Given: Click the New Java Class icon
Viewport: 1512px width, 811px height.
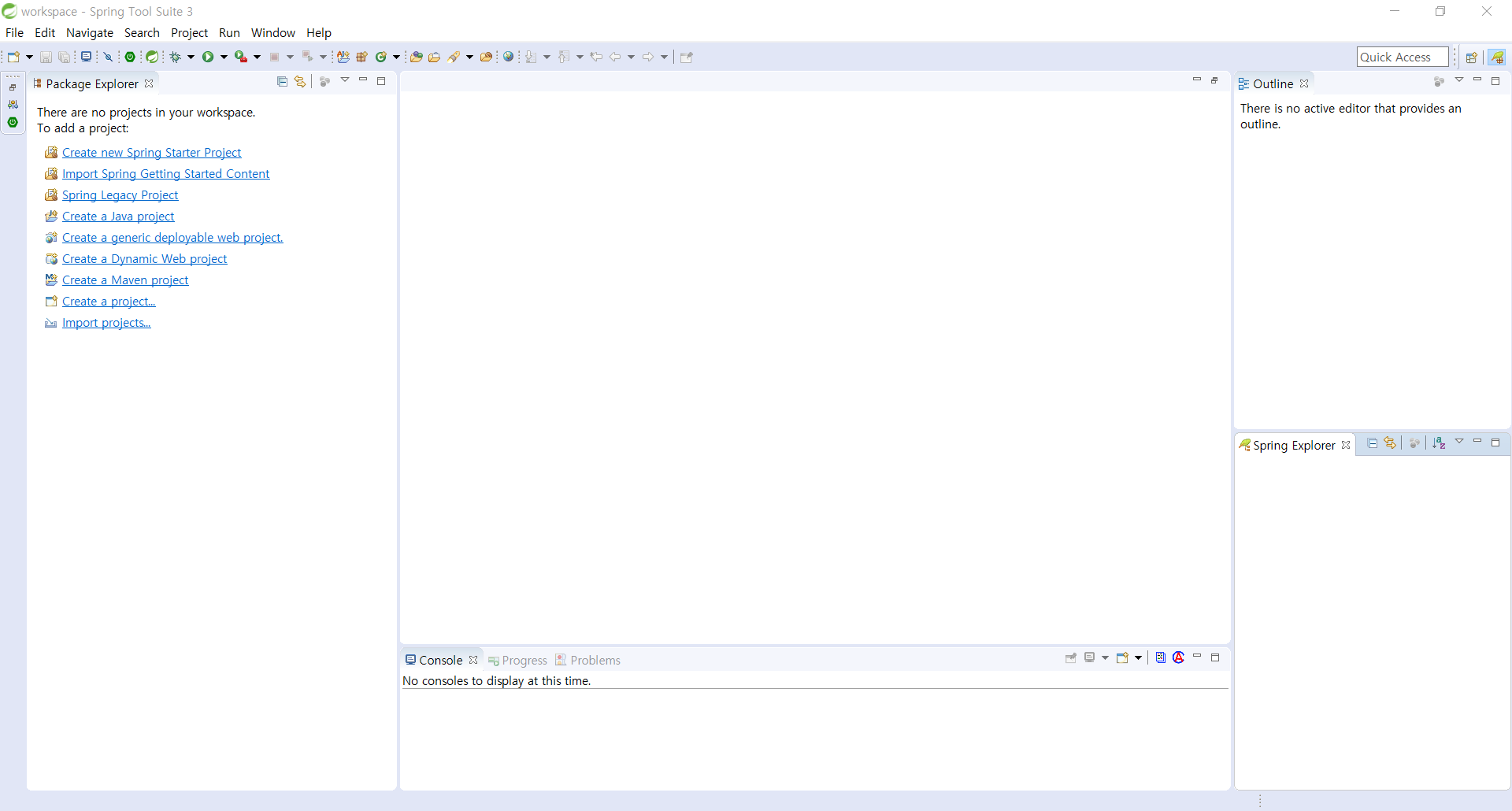Looking at the screenshot, I should tap(381, 57).
